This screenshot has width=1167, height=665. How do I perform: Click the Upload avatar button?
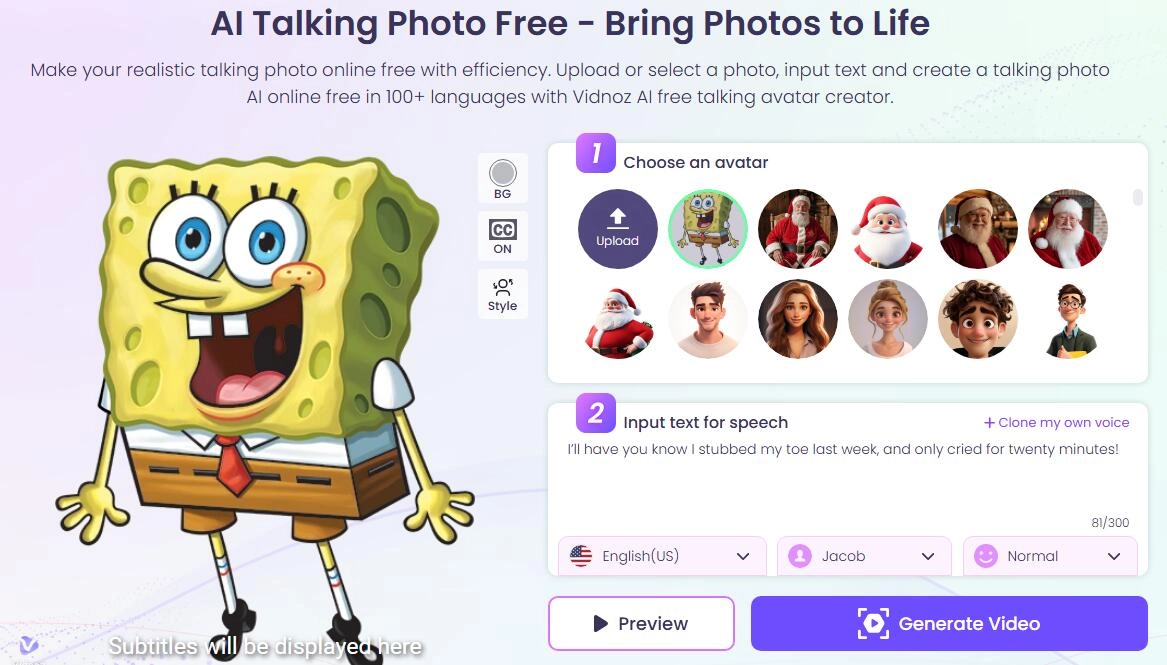618,228
